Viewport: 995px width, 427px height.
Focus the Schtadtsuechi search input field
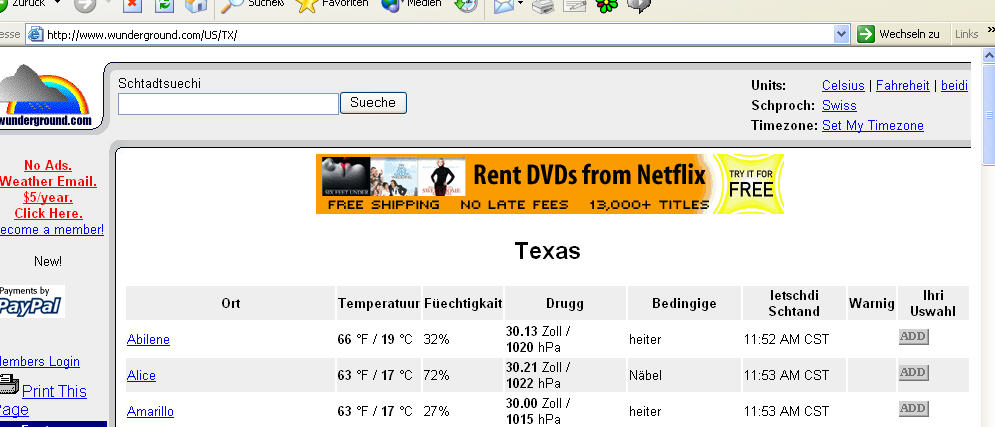[x=228, y=104]
